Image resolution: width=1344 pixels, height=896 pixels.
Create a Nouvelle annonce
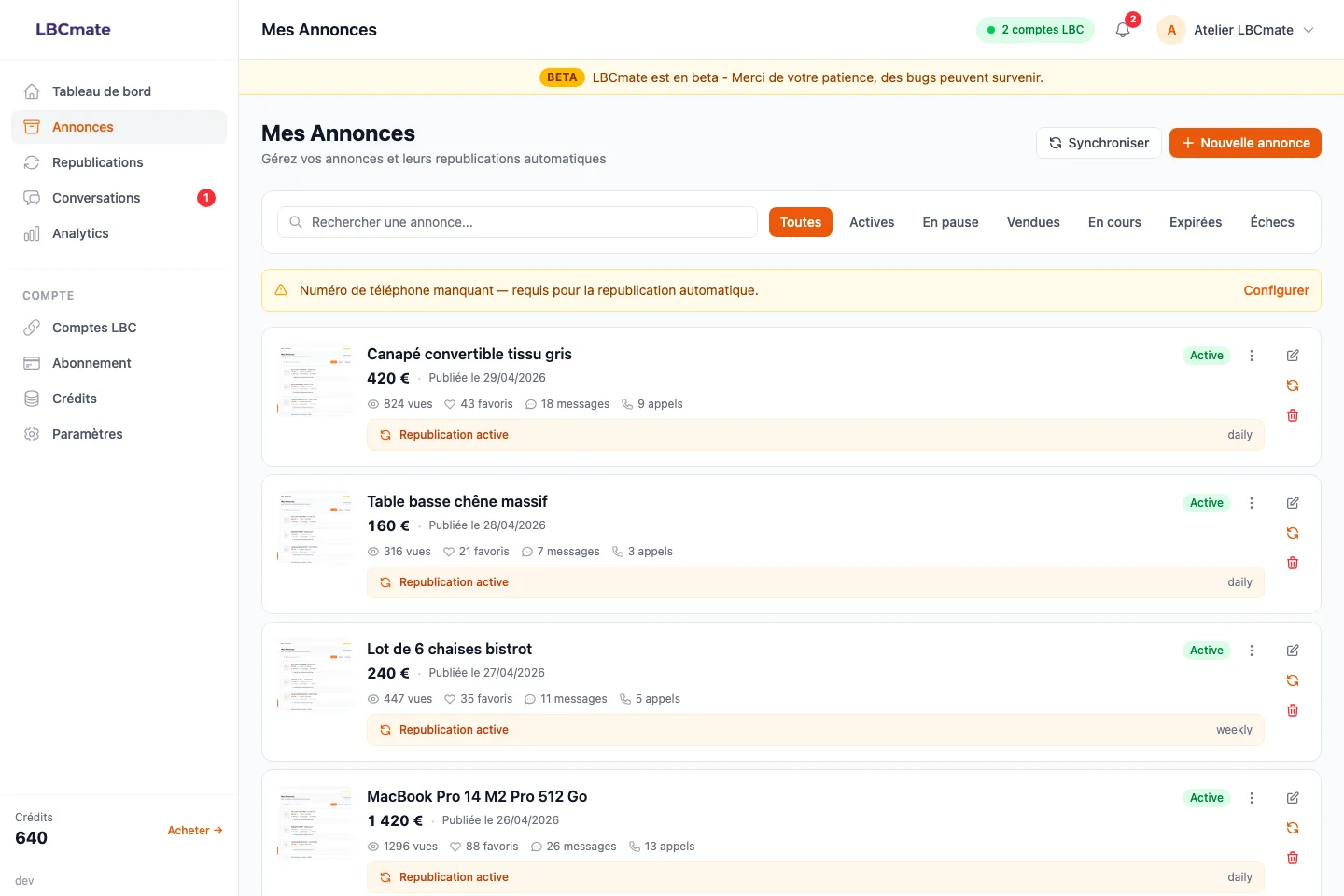pyautogui.click(x=1245, y=143)
